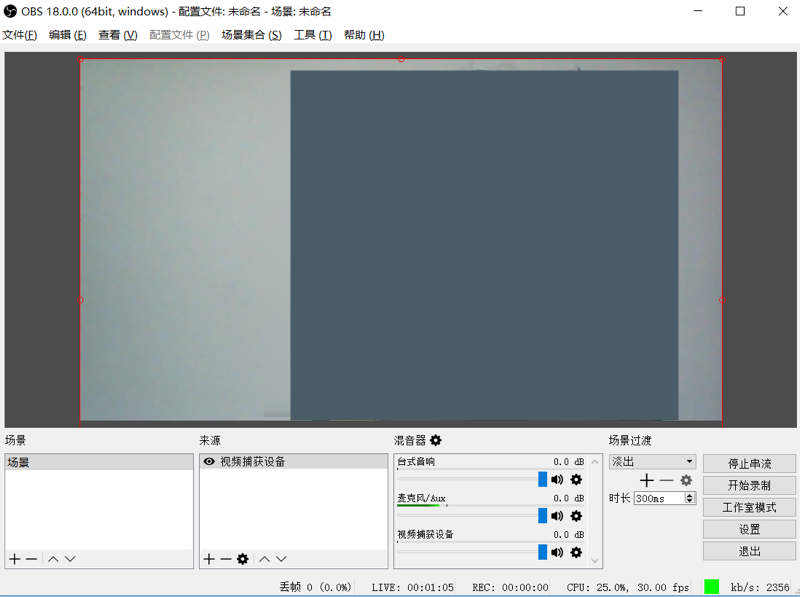
Task: Click the top-center resize handle of the preview
Action: (x=401, y=59)
